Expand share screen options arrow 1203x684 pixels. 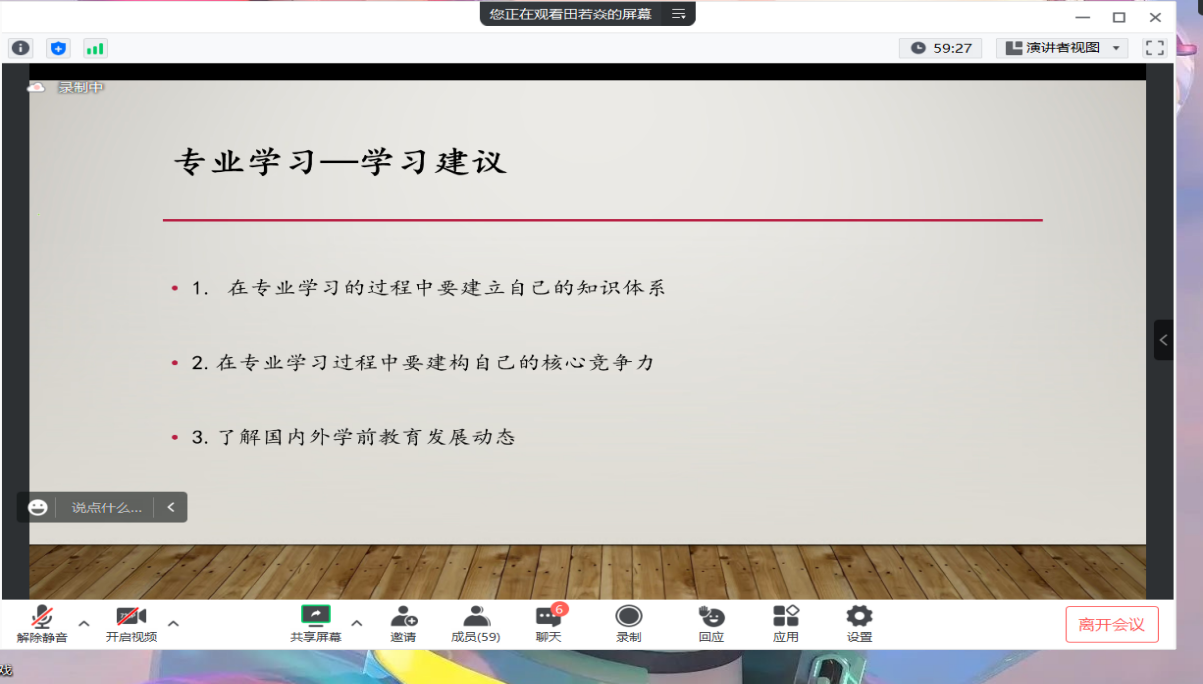click(357, 623)
